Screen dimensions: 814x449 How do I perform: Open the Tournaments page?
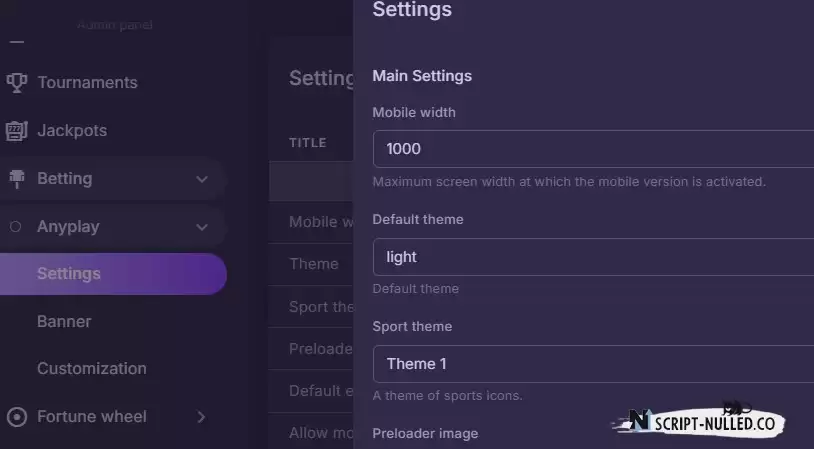[87, 83]
